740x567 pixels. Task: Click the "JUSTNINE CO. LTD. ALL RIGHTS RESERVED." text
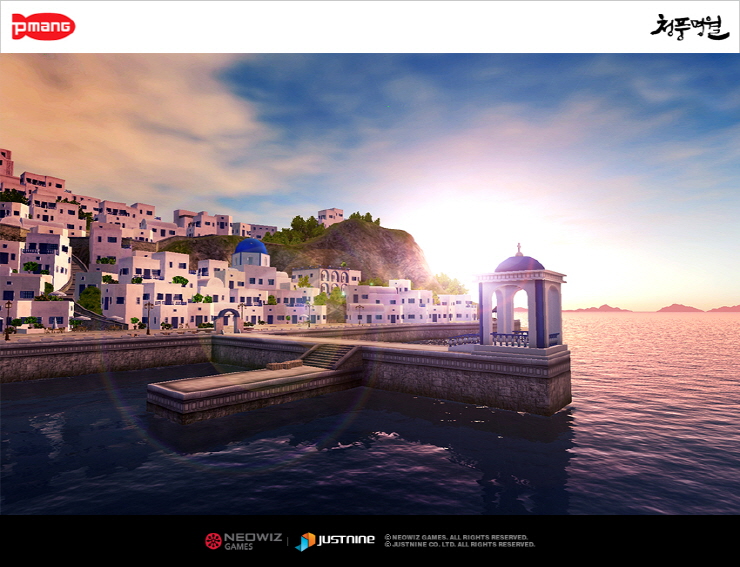pos(463,544)
